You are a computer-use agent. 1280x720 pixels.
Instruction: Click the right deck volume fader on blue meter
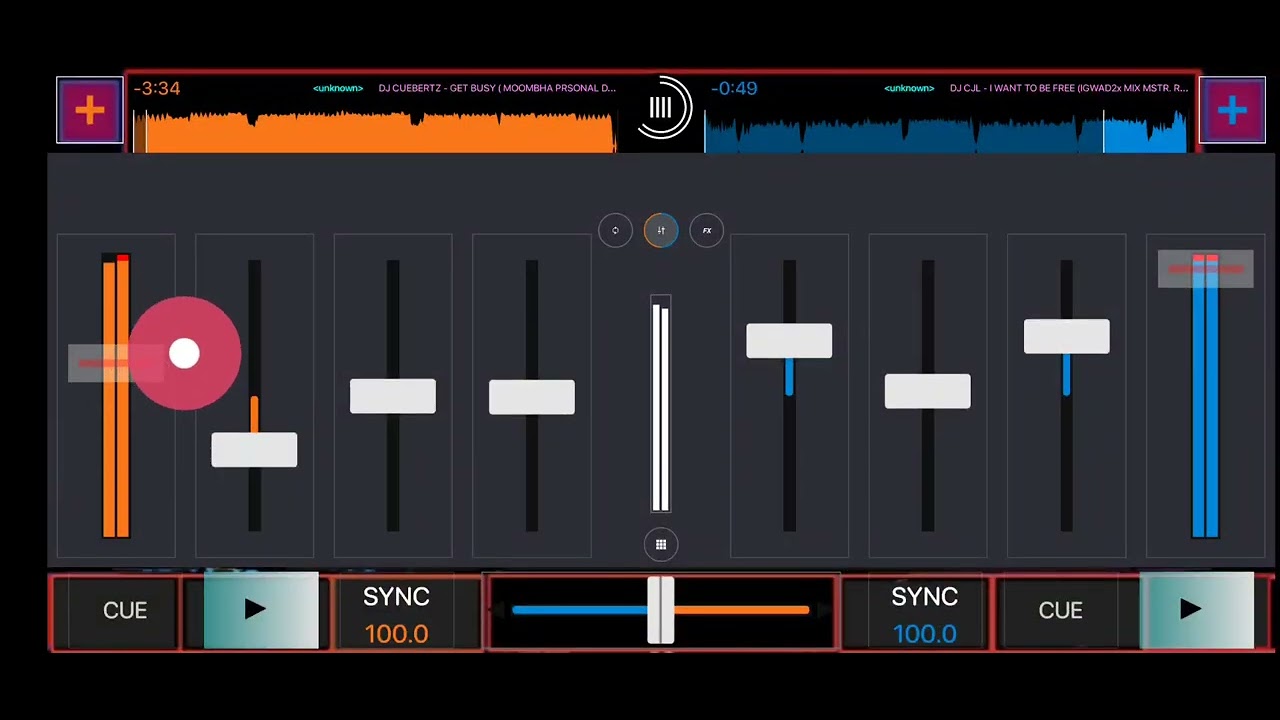coord(1205,269)
